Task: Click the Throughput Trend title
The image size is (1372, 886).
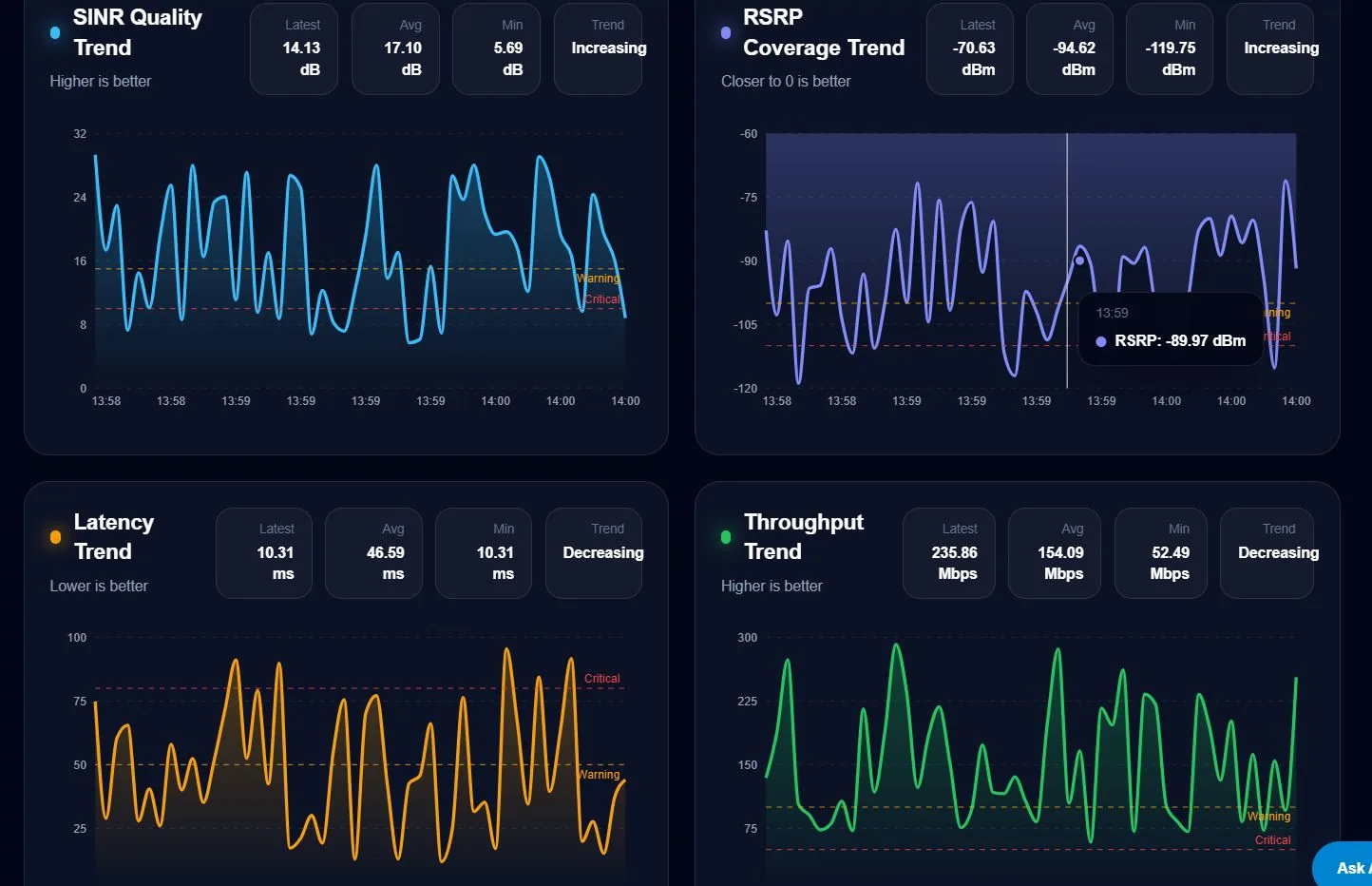Action: (804, 537)
